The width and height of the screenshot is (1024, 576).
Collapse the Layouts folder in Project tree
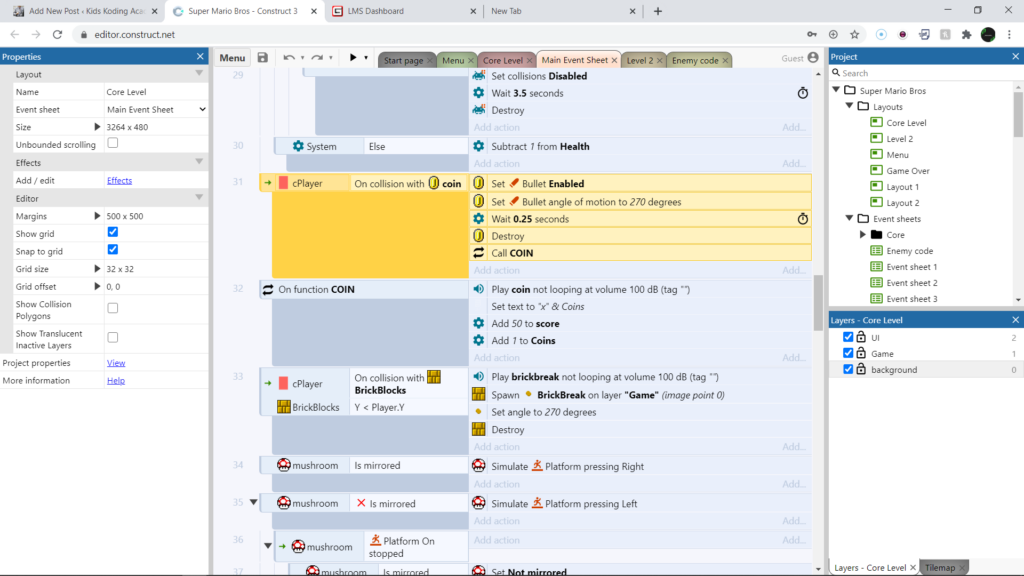[850, 106]
